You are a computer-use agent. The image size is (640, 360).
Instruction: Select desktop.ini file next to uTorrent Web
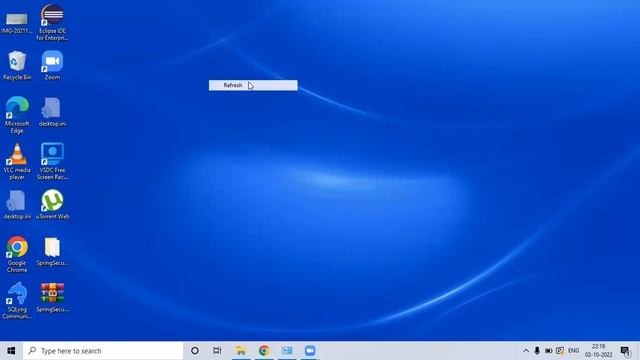click(17, 204)
